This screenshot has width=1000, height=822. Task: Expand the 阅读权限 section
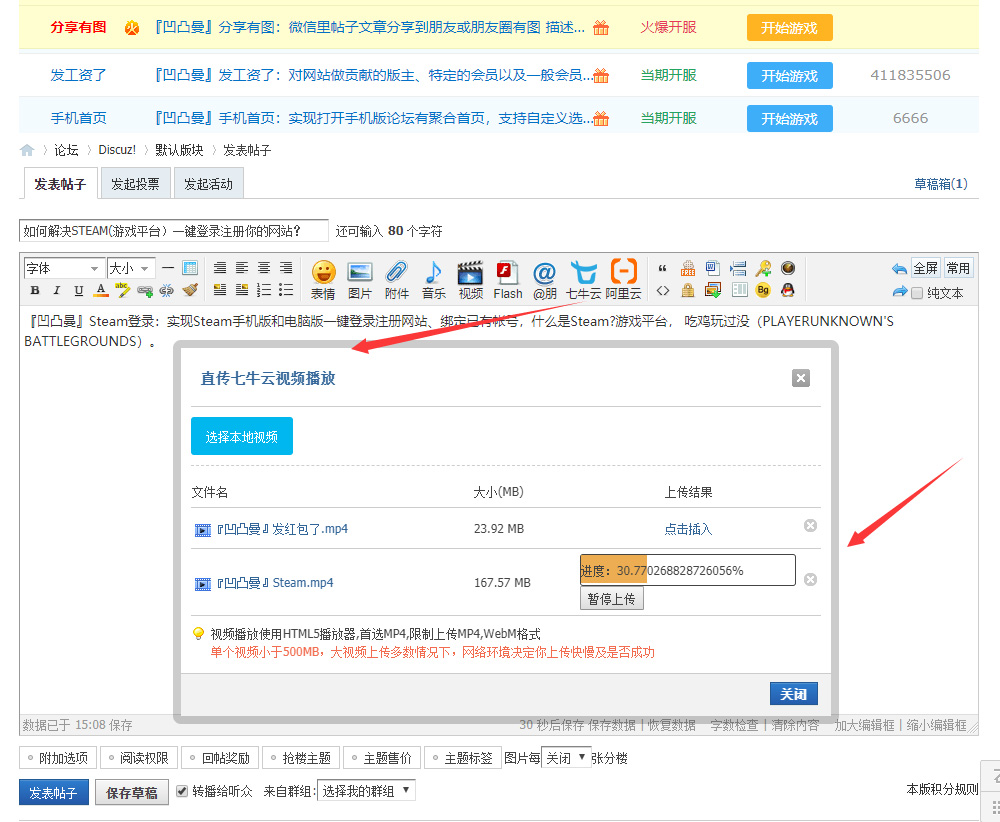pyautogui.click(x=138, y=758)
